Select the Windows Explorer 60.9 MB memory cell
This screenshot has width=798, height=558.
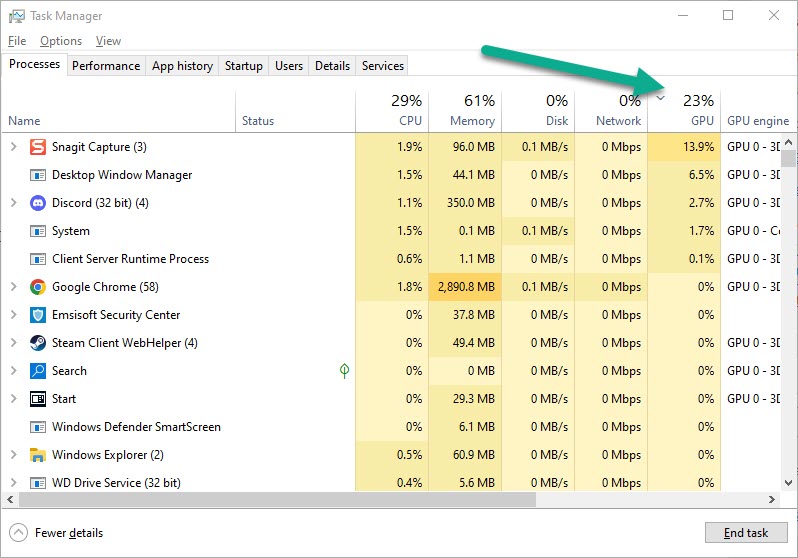coord(465,455)
